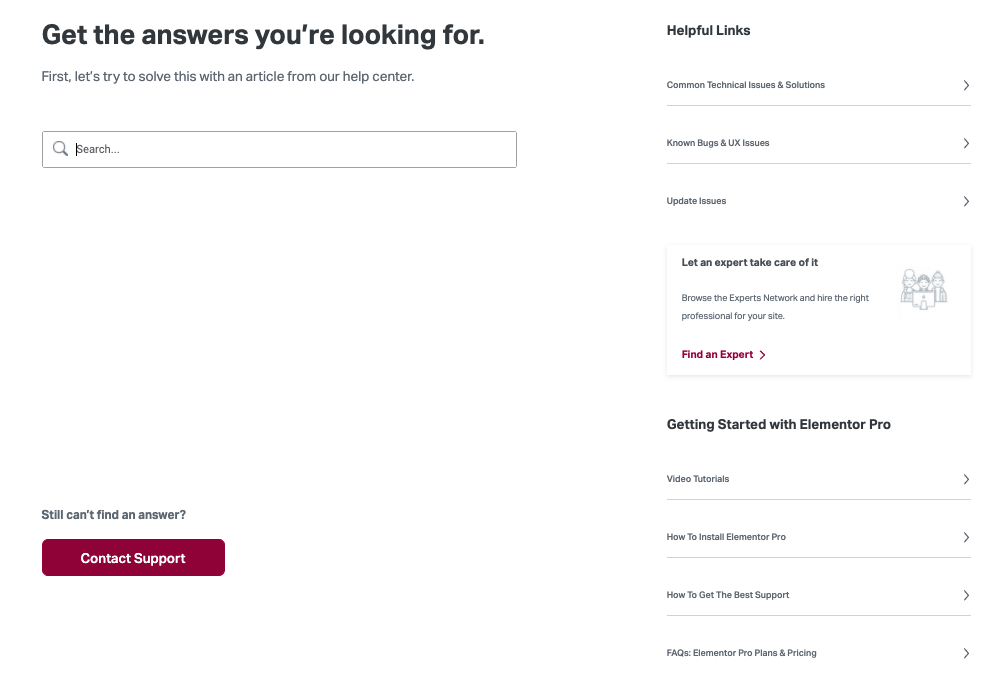Click the experts group illustration icon
The image size is (1008, 678).
(x=924, y=289)
